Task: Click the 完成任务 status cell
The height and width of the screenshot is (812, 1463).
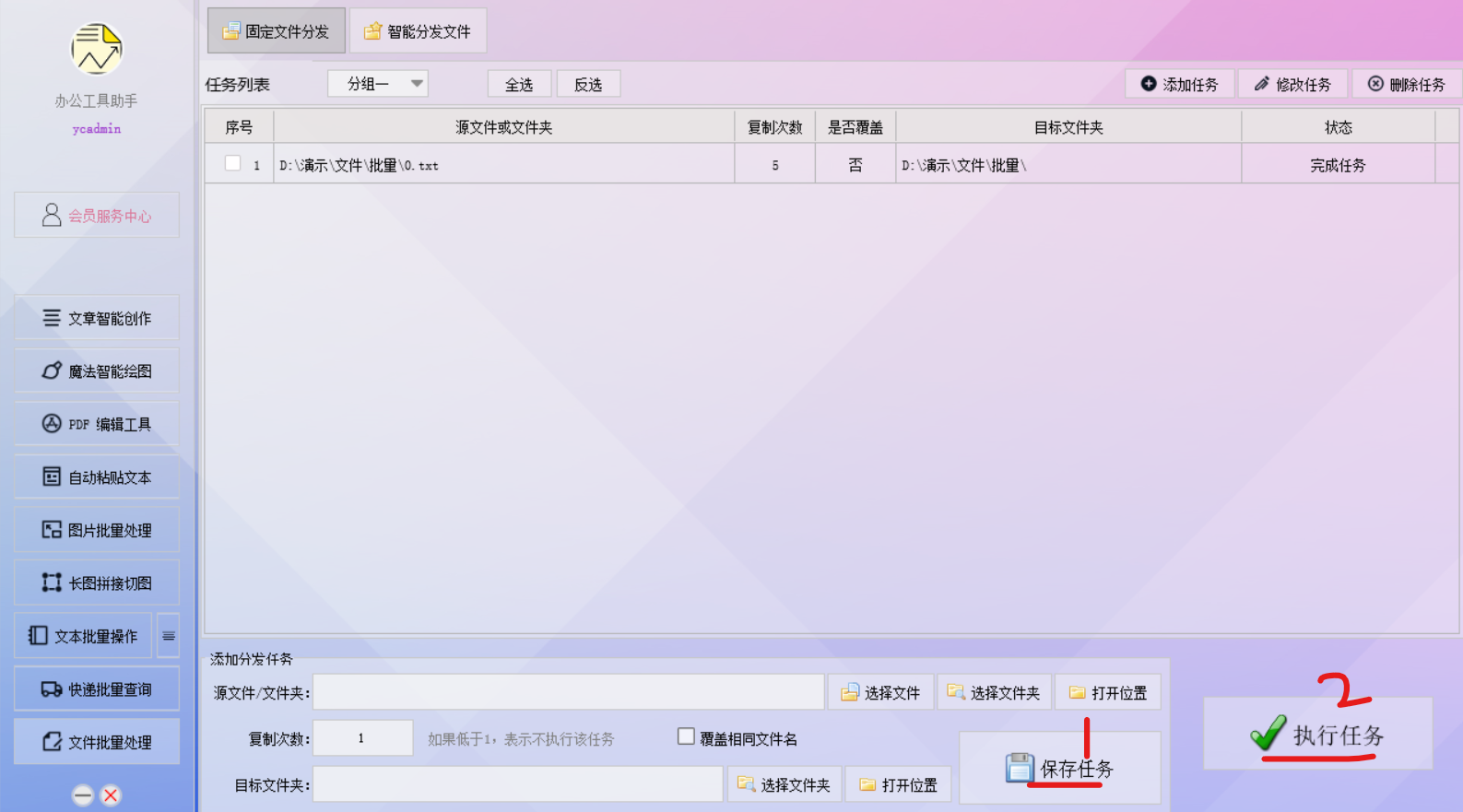Action: pos(1338,165)
